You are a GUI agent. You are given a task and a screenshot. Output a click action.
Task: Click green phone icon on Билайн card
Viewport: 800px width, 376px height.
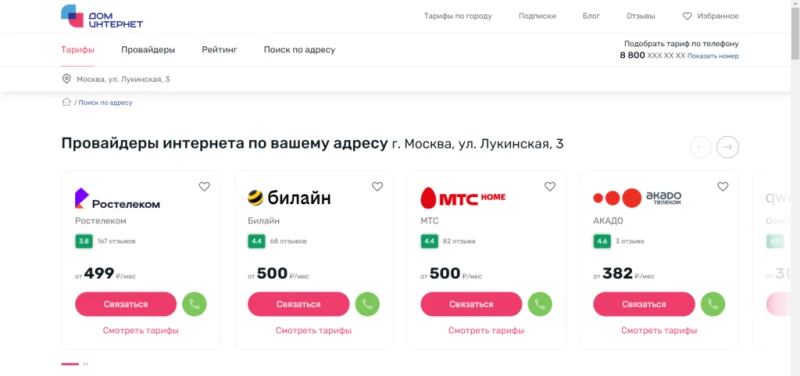(x=367, y=304)
